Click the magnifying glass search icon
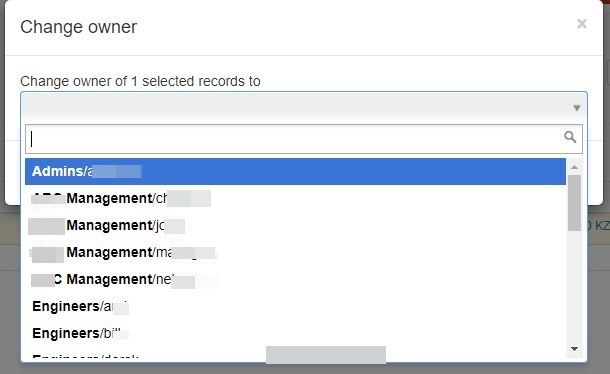The image size is (610, 374). [570, 137]
